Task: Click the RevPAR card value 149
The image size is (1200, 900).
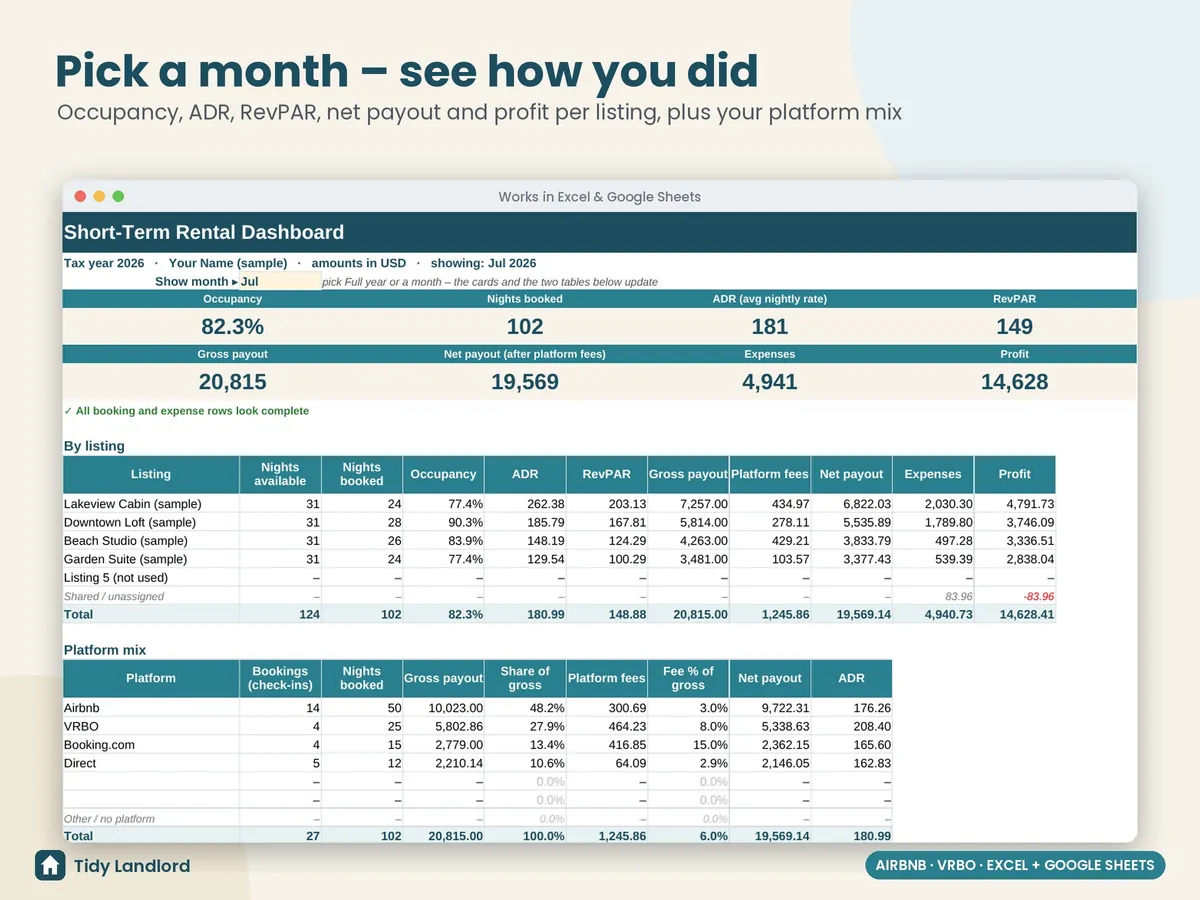Action: [1014, 326]
